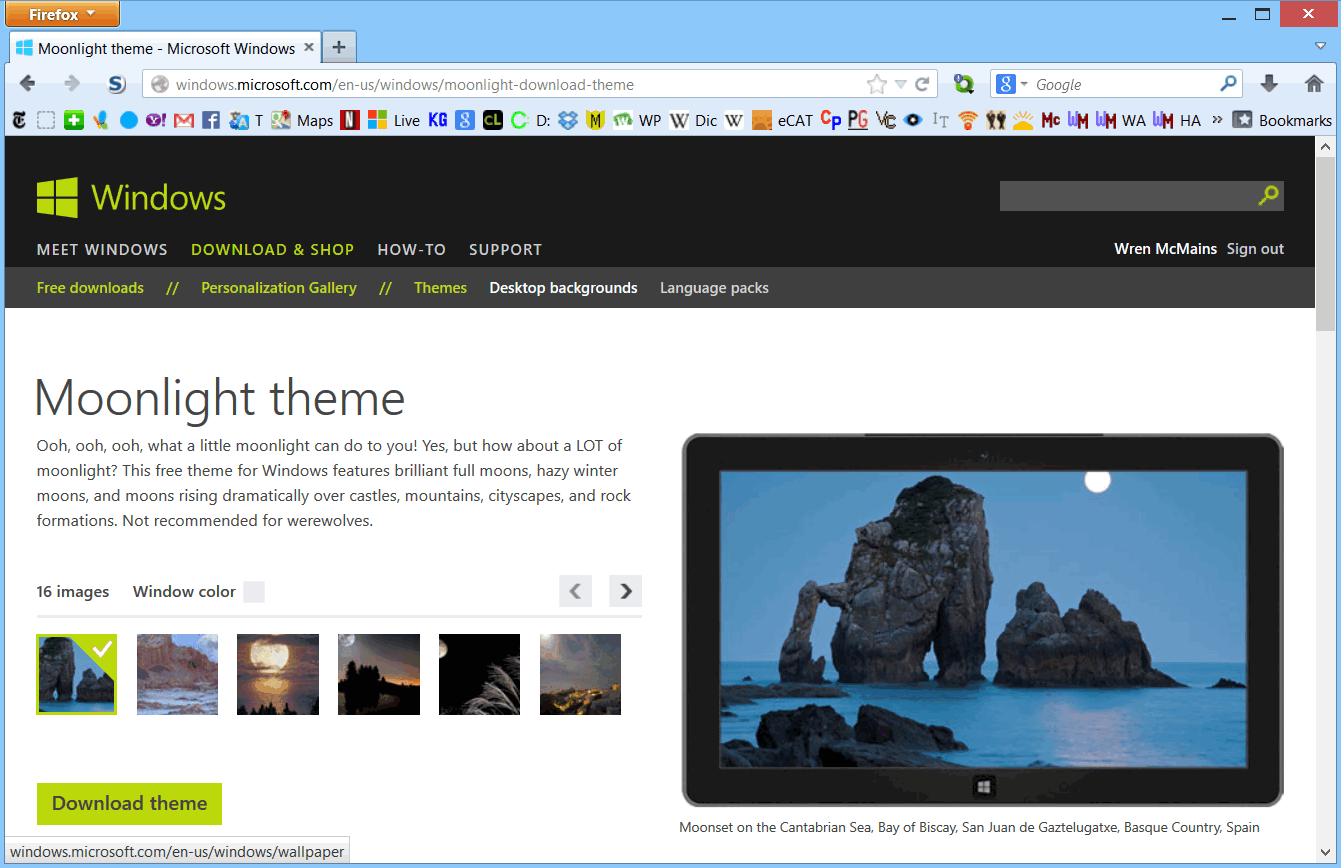
Task: Click the Windows site search magnifier
Action: (1268, 196)
